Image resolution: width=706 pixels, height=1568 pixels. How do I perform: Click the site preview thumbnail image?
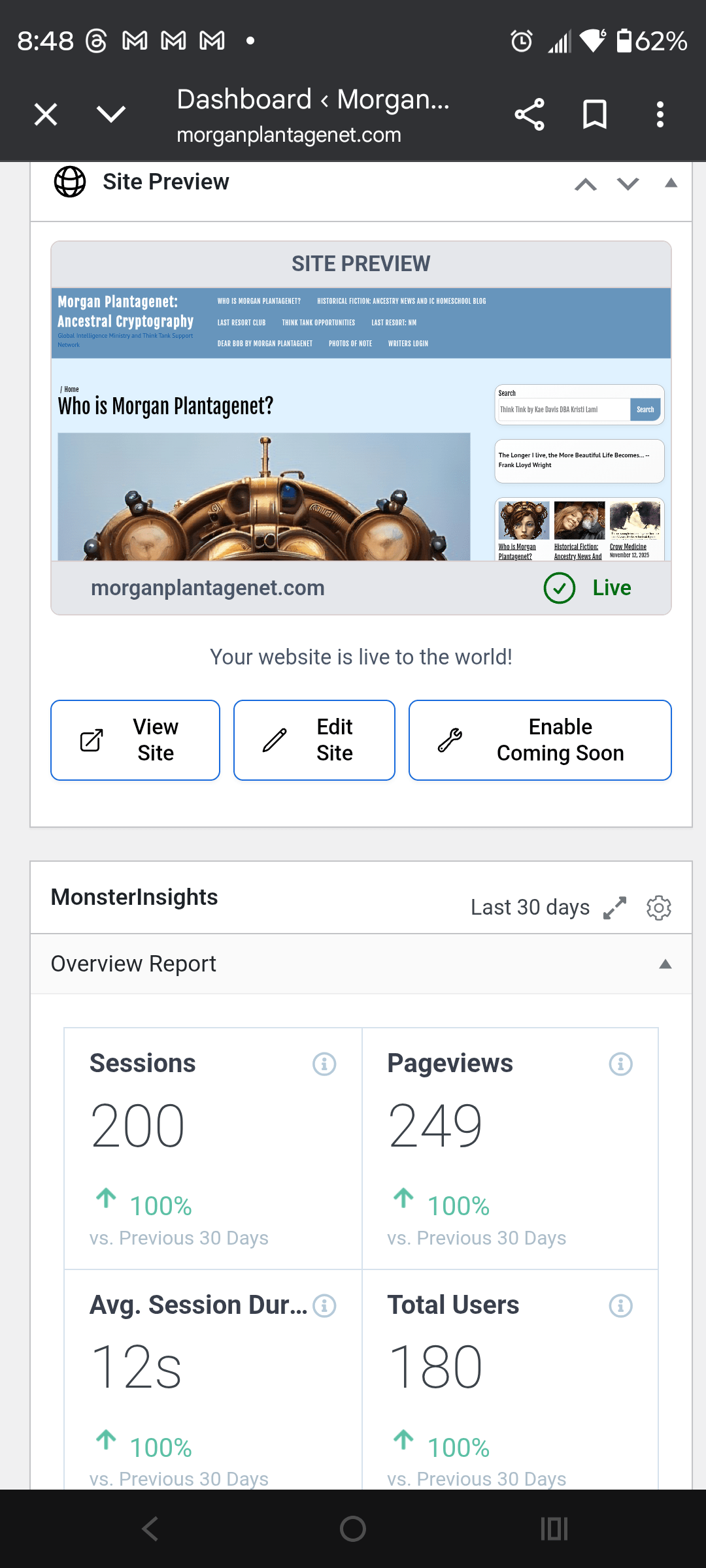click(x=361, y=425)
